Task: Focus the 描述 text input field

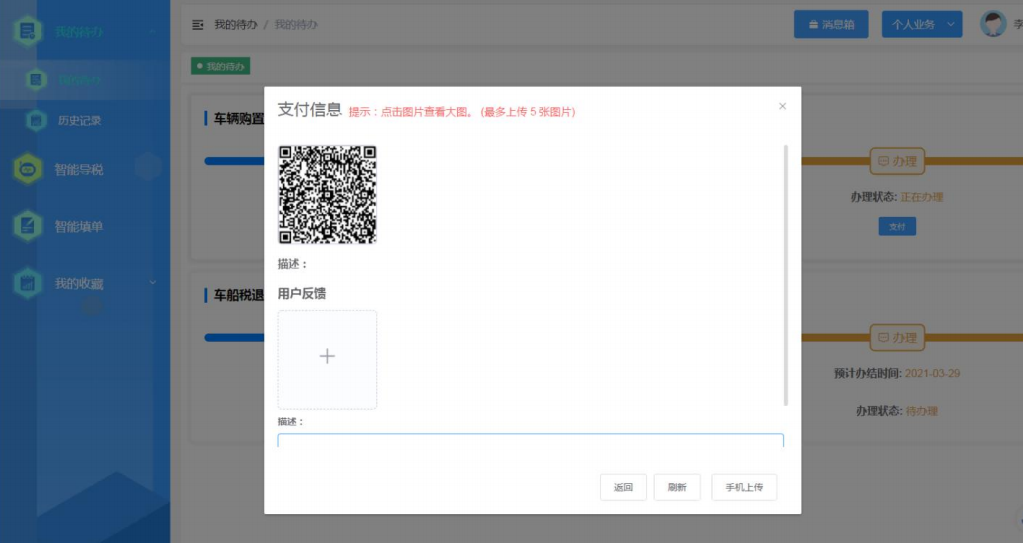Action: (x=530, y=440)
